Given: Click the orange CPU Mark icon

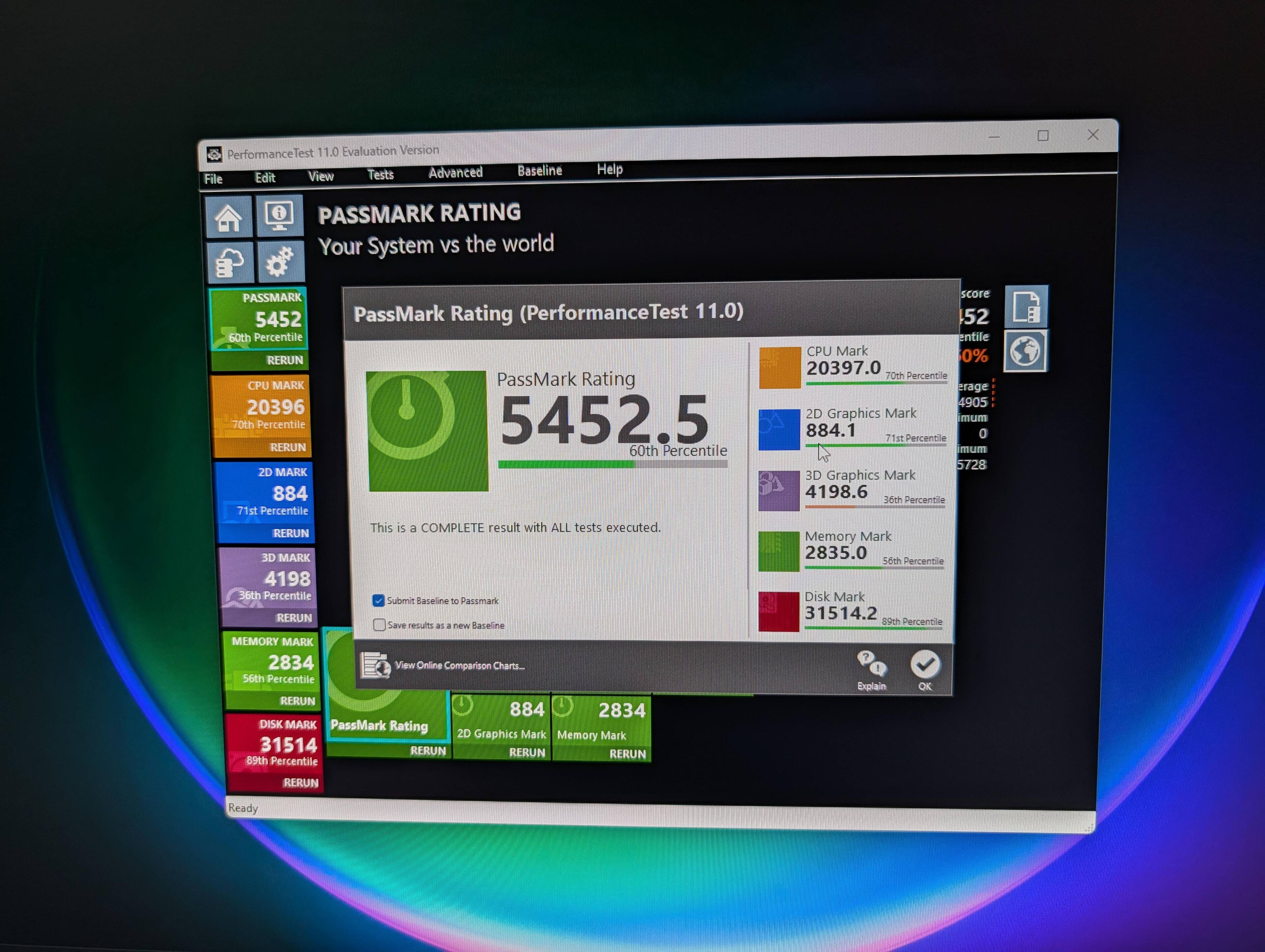Looking at the screenshot, I should pos(780,367).
